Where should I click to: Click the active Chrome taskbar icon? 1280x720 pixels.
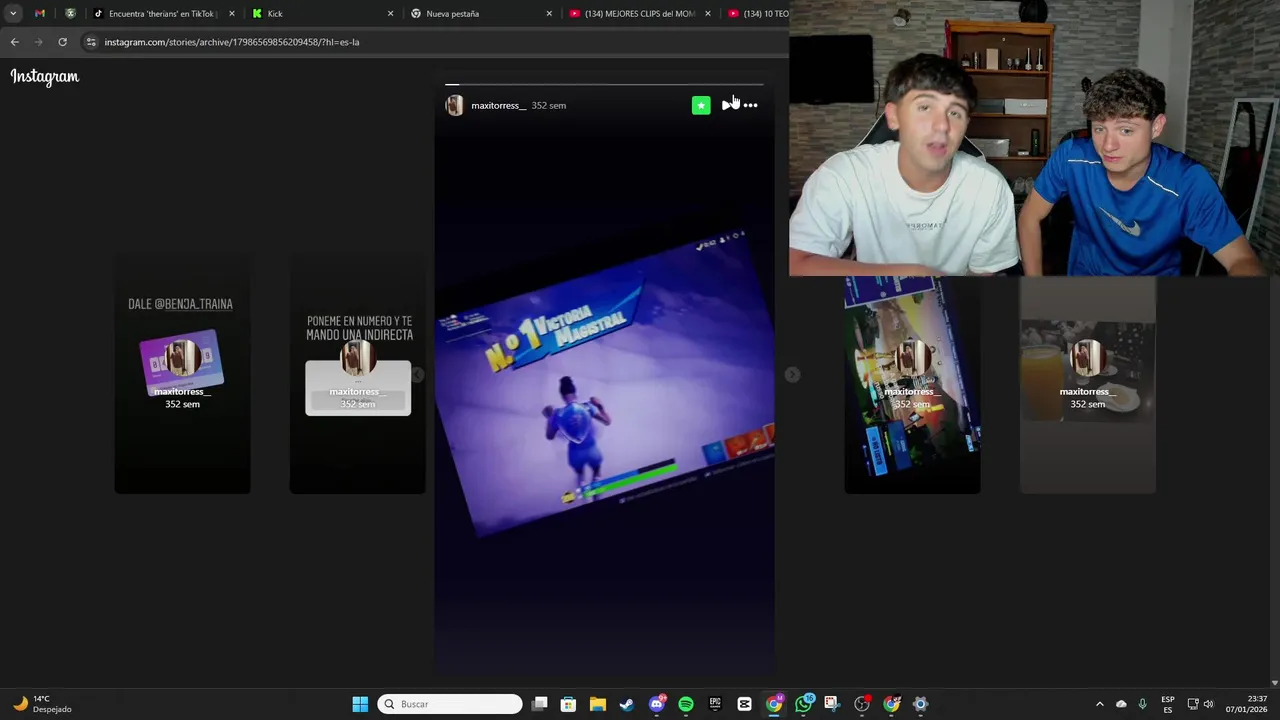[x=774, y=704]
